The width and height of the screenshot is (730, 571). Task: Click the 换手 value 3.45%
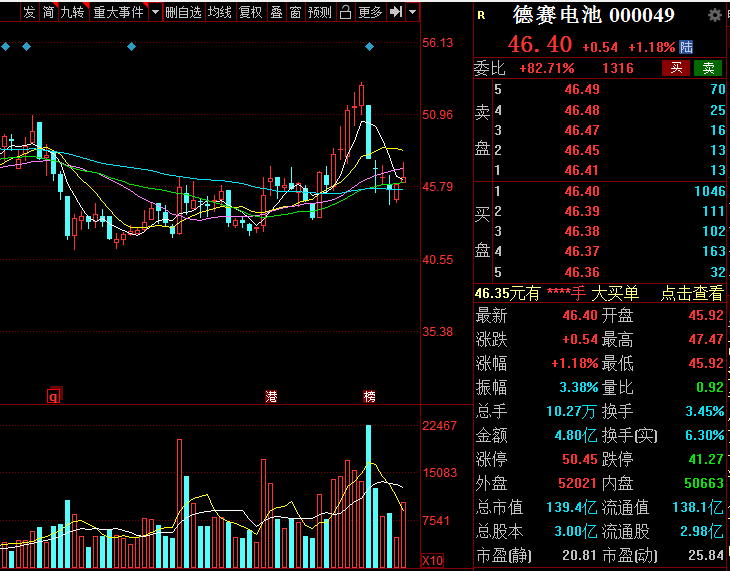tap(704, 411)
